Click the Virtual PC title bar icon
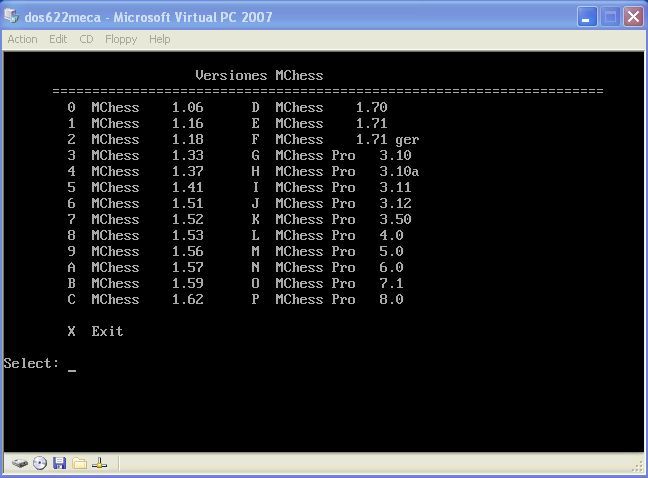The image size is (648, 478). pyautogui.click(x=12, y=17)
